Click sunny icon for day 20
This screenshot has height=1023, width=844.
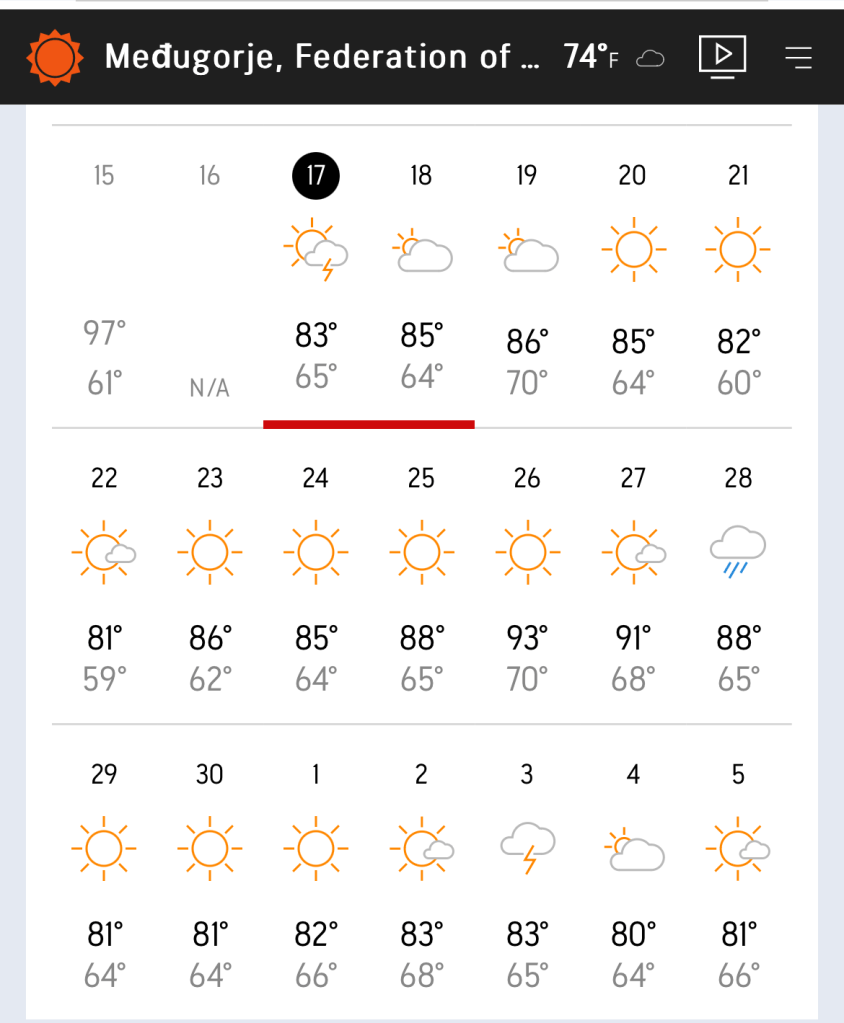point(633,247)
